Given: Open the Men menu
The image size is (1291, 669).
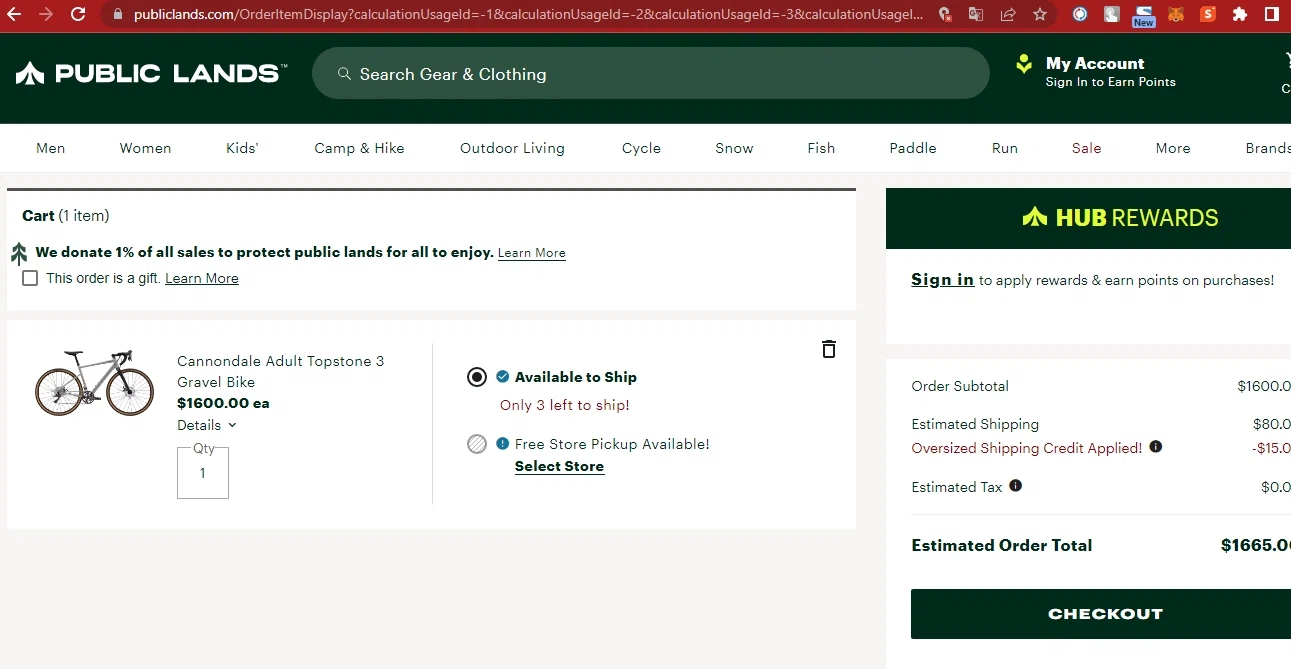Looking at the screenshot, I should coord(51,148).
